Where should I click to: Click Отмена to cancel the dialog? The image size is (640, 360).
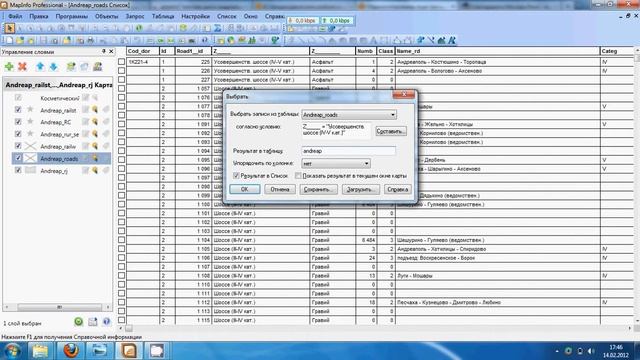280,189
